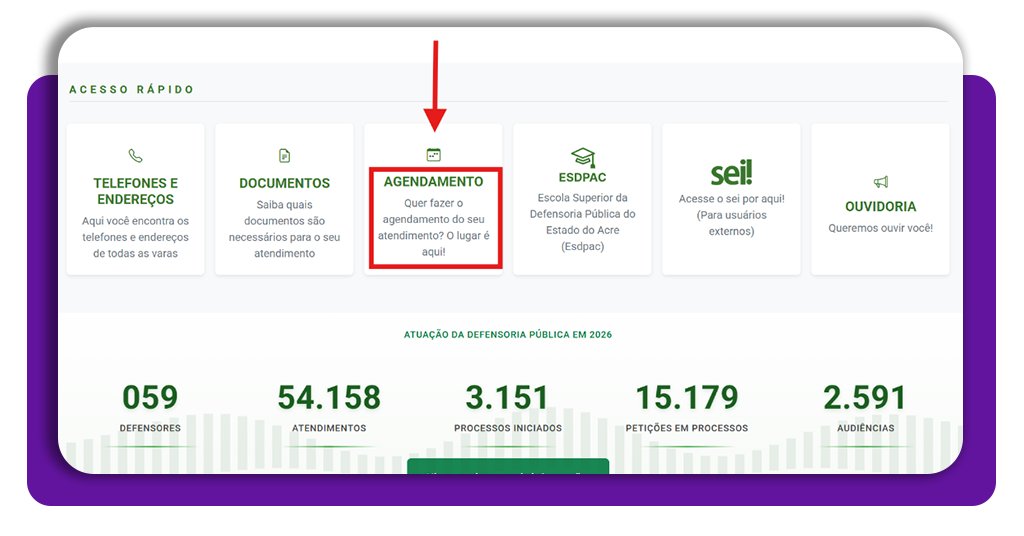Click the 3.151 Processos Iniciados figure

pos(507,398)
